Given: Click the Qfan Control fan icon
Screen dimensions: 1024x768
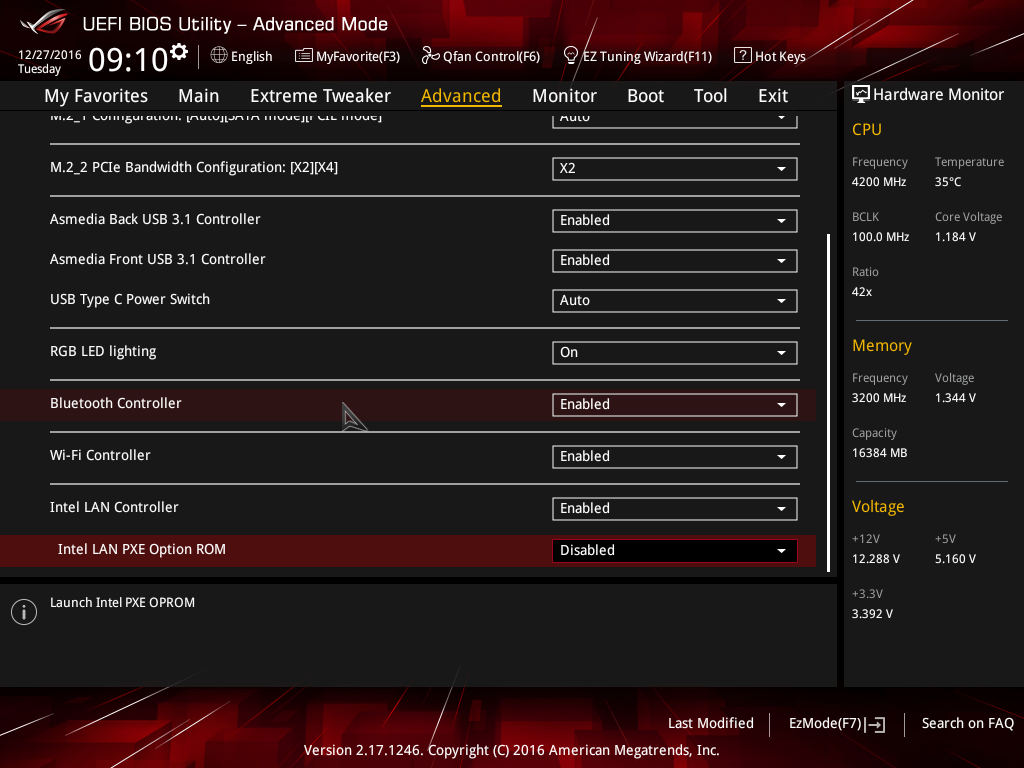Looking at the screenshot, I should point(430,56).
